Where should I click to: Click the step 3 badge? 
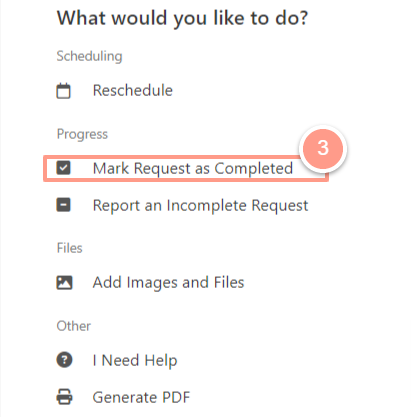(x=323, y=148)
